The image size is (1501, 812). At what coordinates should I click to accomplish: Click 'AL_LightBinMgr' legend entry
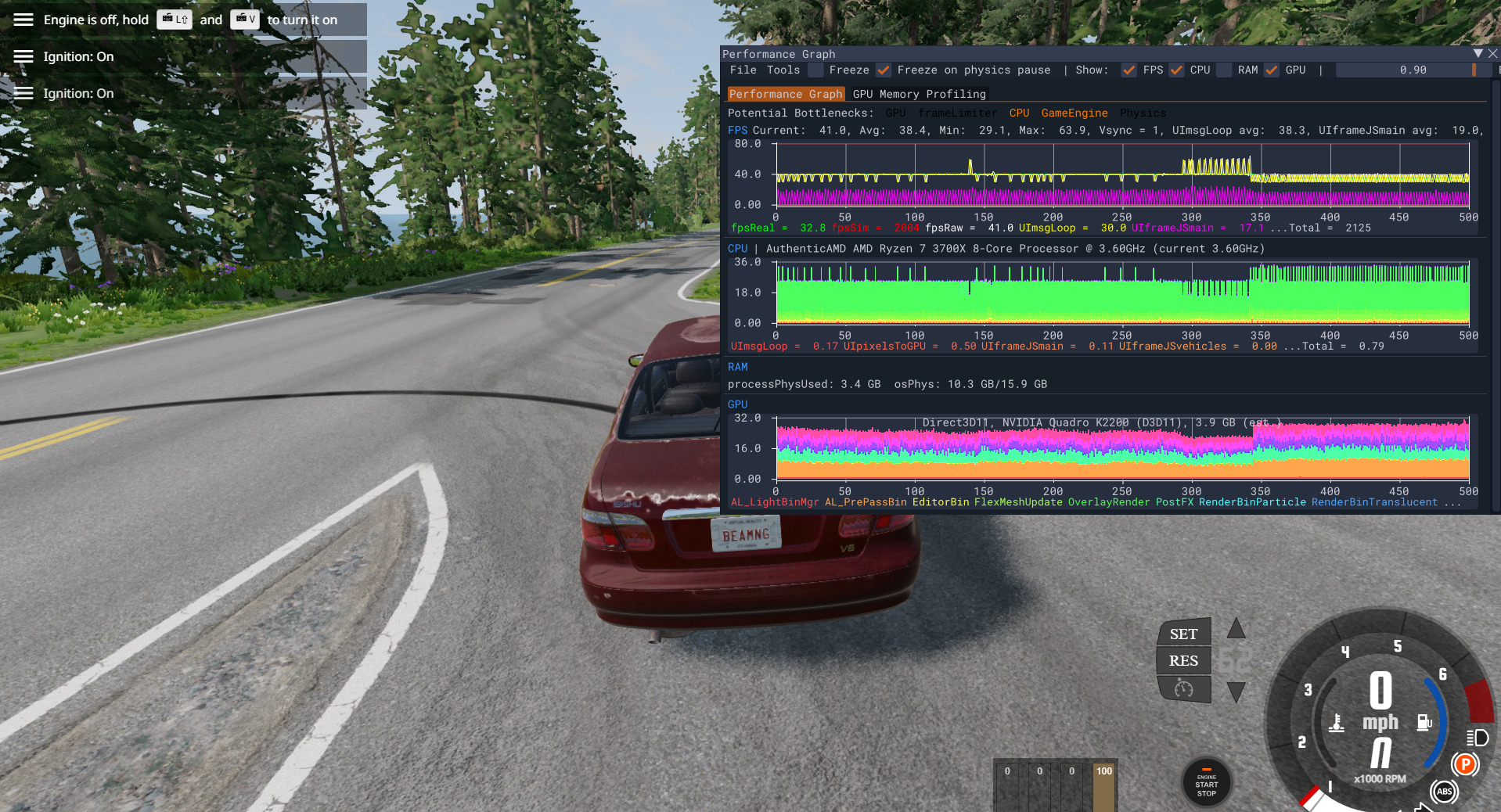(x=775, y=502)
